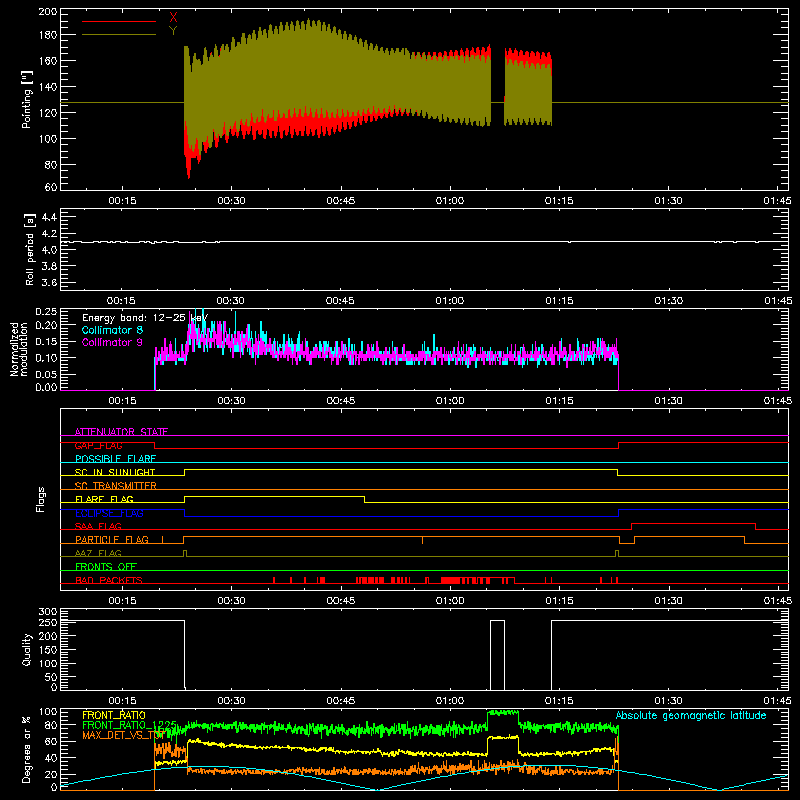Click the 300 tick on Quality axis
Image resolution: width=800 pixels, height=800 pixels.
click(x=48, y=612)
